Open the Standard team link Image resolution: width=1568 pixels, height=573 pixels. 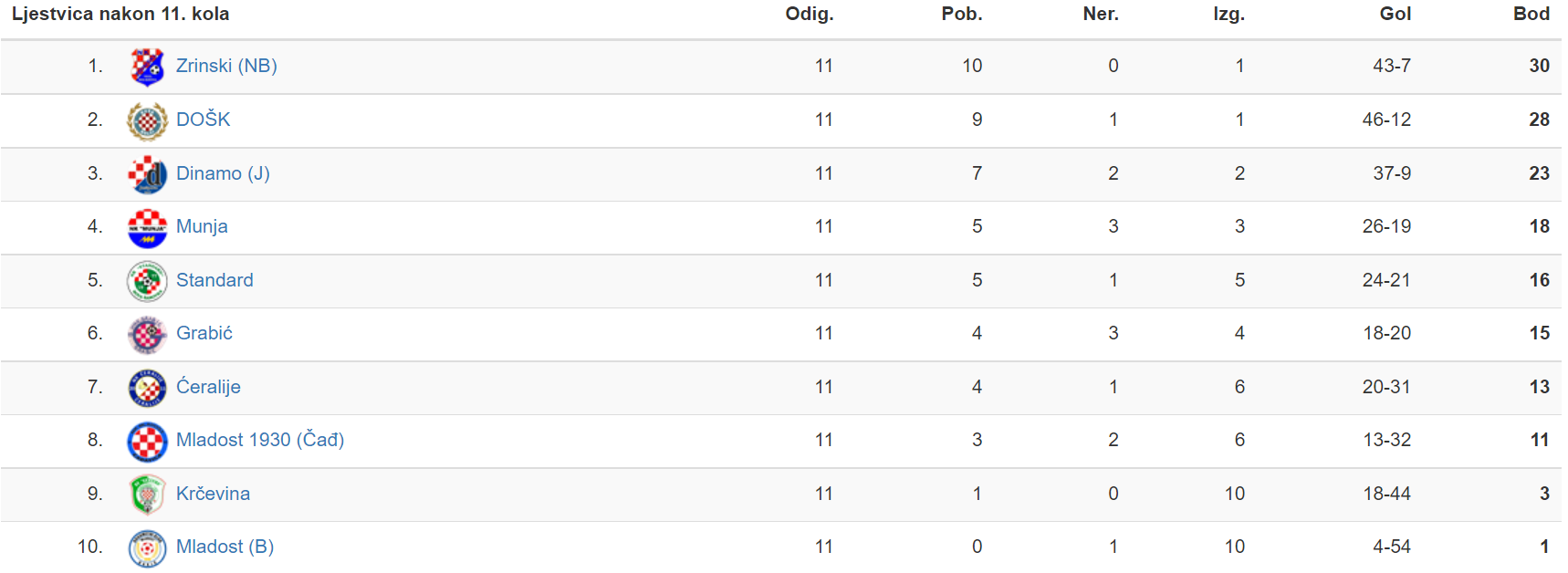214,280
